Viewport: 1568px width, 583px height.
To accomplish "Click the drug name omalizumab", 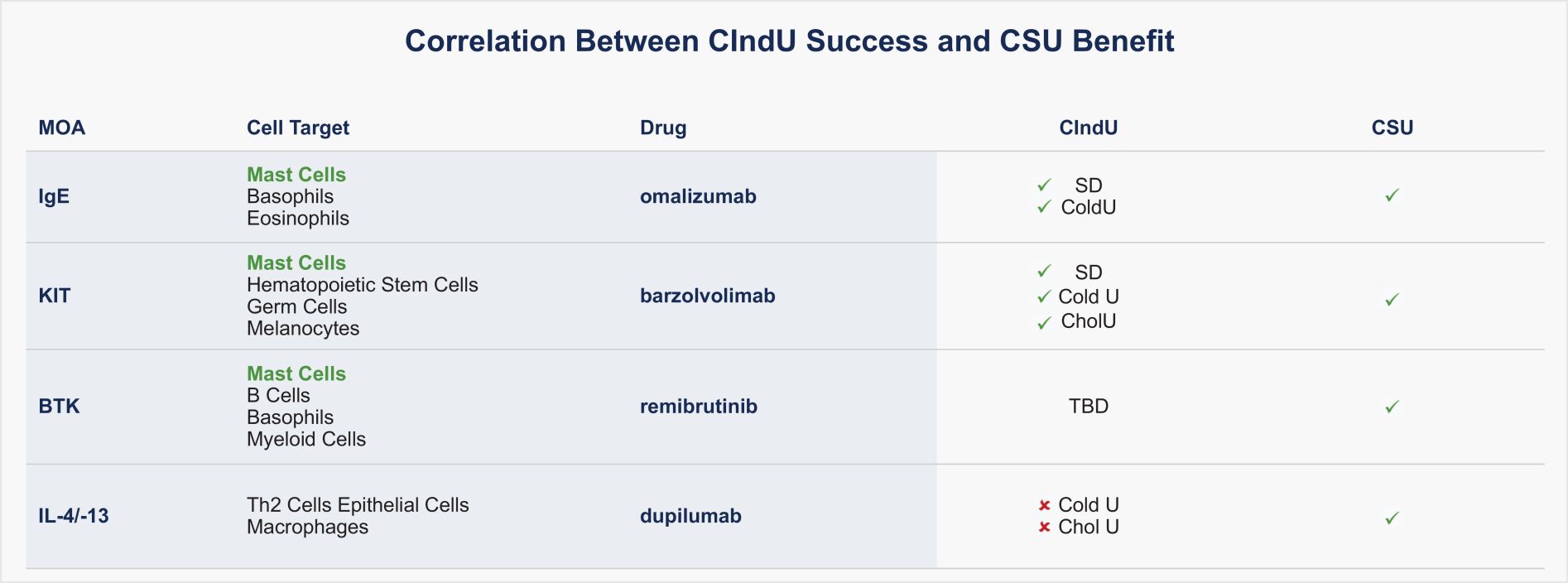I will [698, 196].
